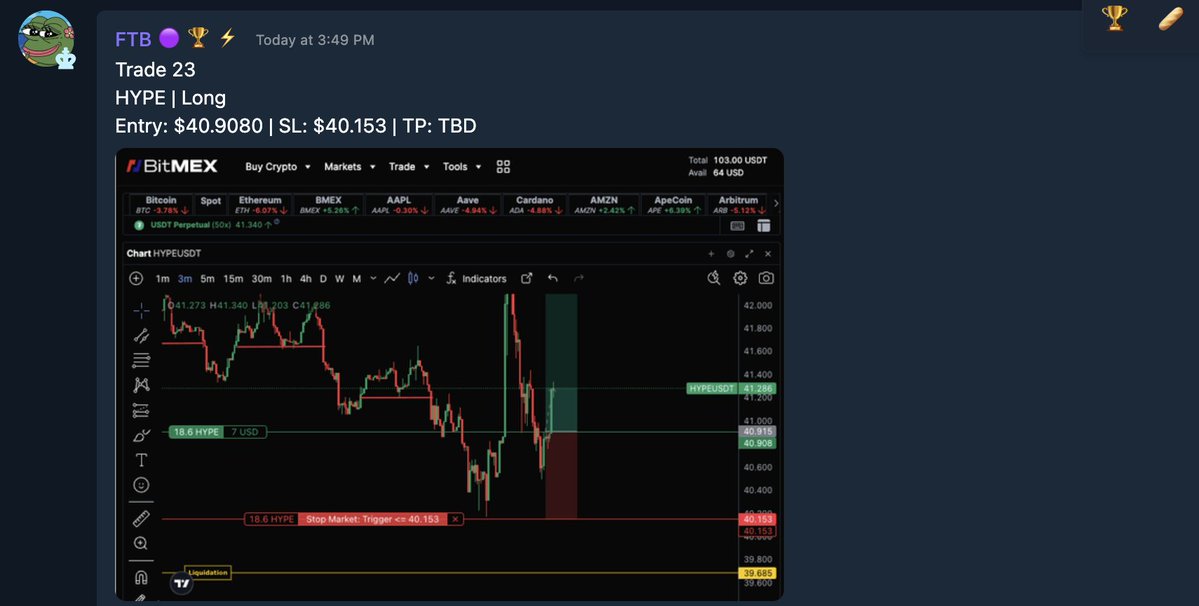1199x606 pixels.
Task: Add baguette reaction to message
Action: (x=1170, y=18)
